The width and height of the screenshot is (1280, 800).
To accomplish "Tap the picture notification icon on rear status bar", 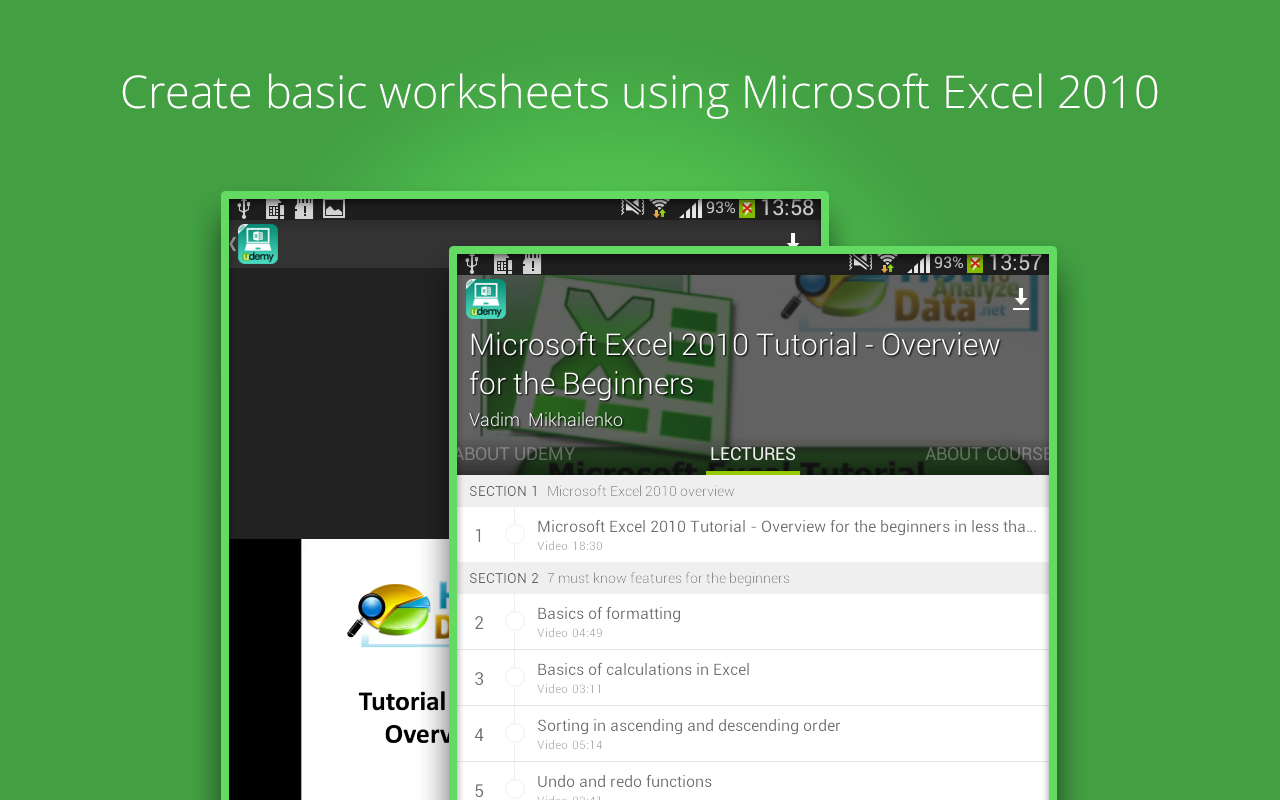I will (334, 209).
